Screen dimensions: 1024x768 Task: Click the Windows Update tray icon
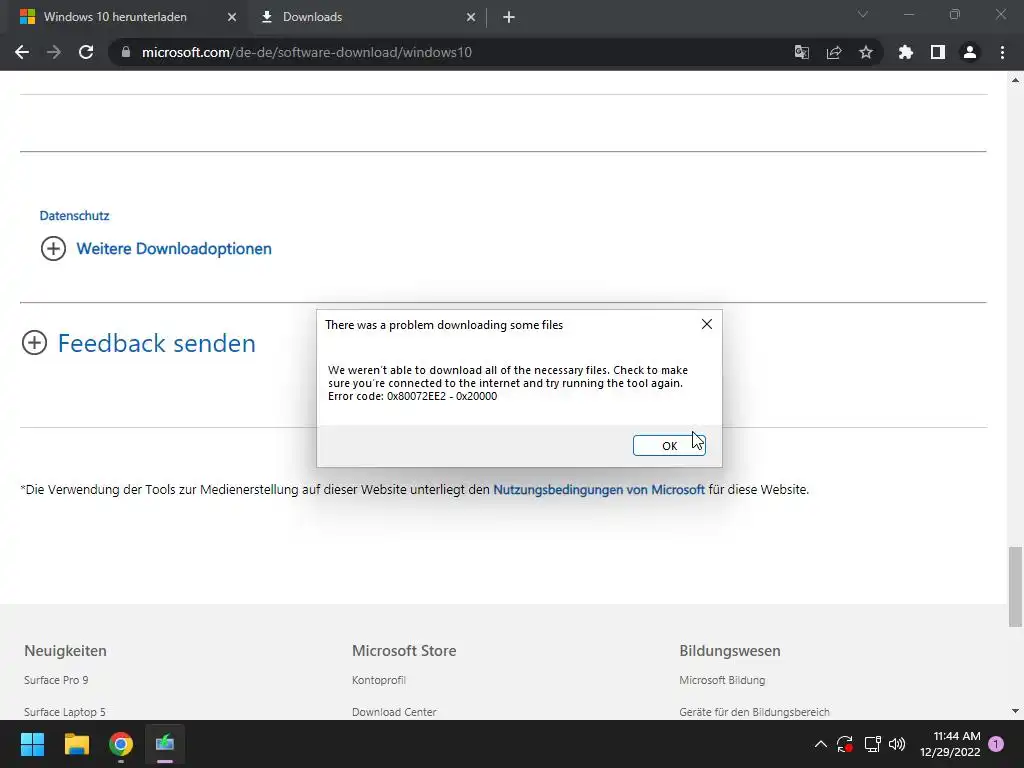pyautogui.click(x=845, y=744)
